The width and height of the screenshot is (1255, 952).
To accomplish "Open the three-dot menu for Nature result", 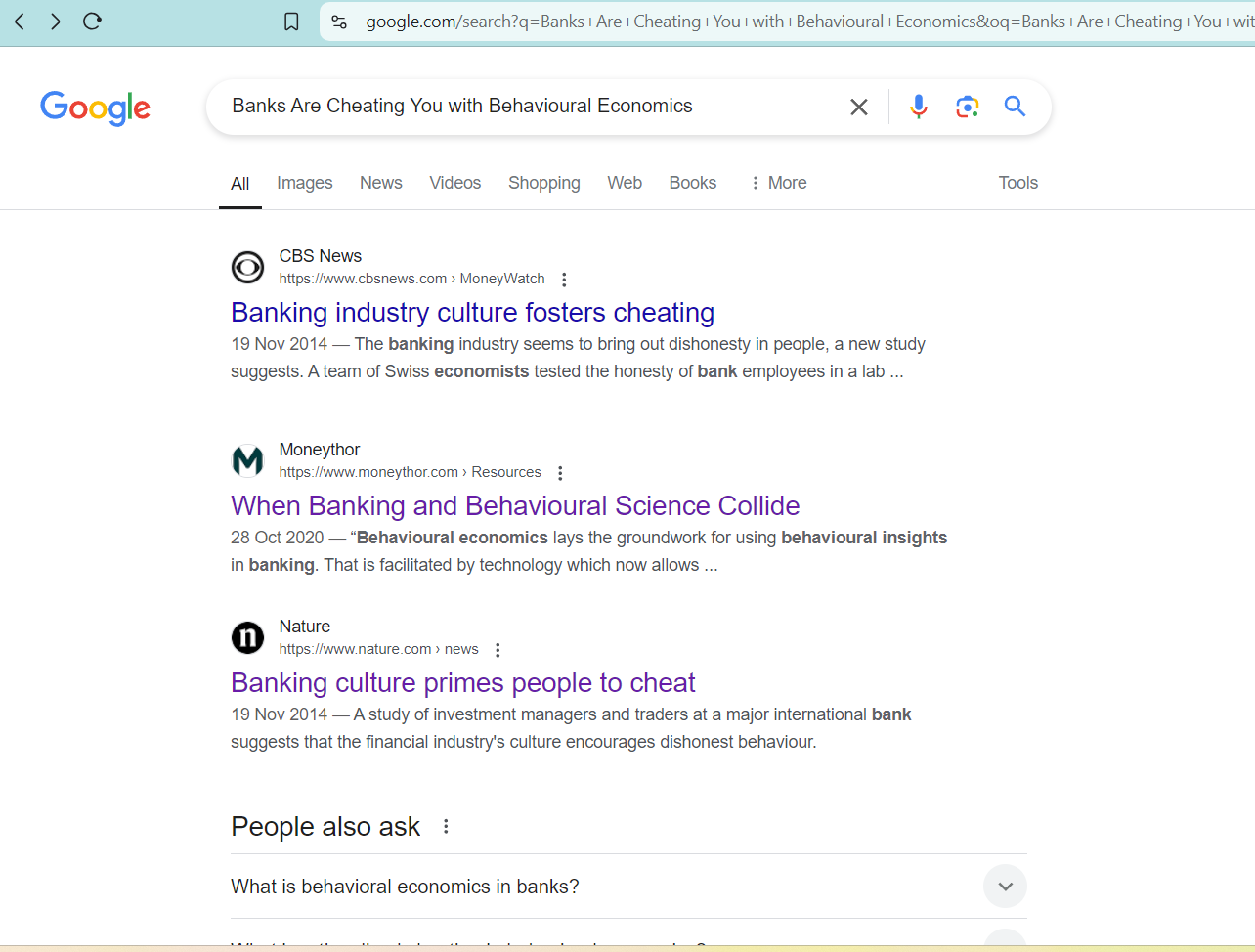I will click(x=498, y=650).
